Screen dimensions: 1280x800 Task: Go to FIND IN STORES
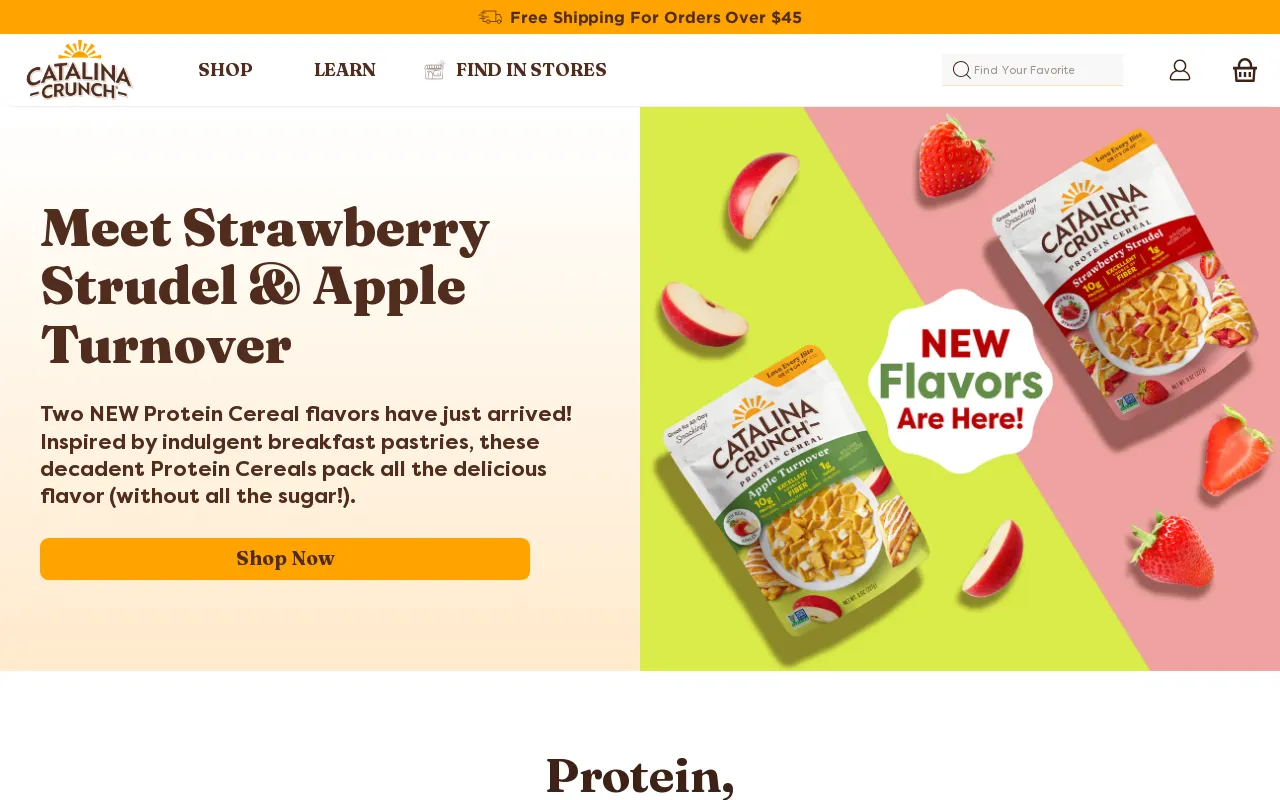(x=531, y=70)
